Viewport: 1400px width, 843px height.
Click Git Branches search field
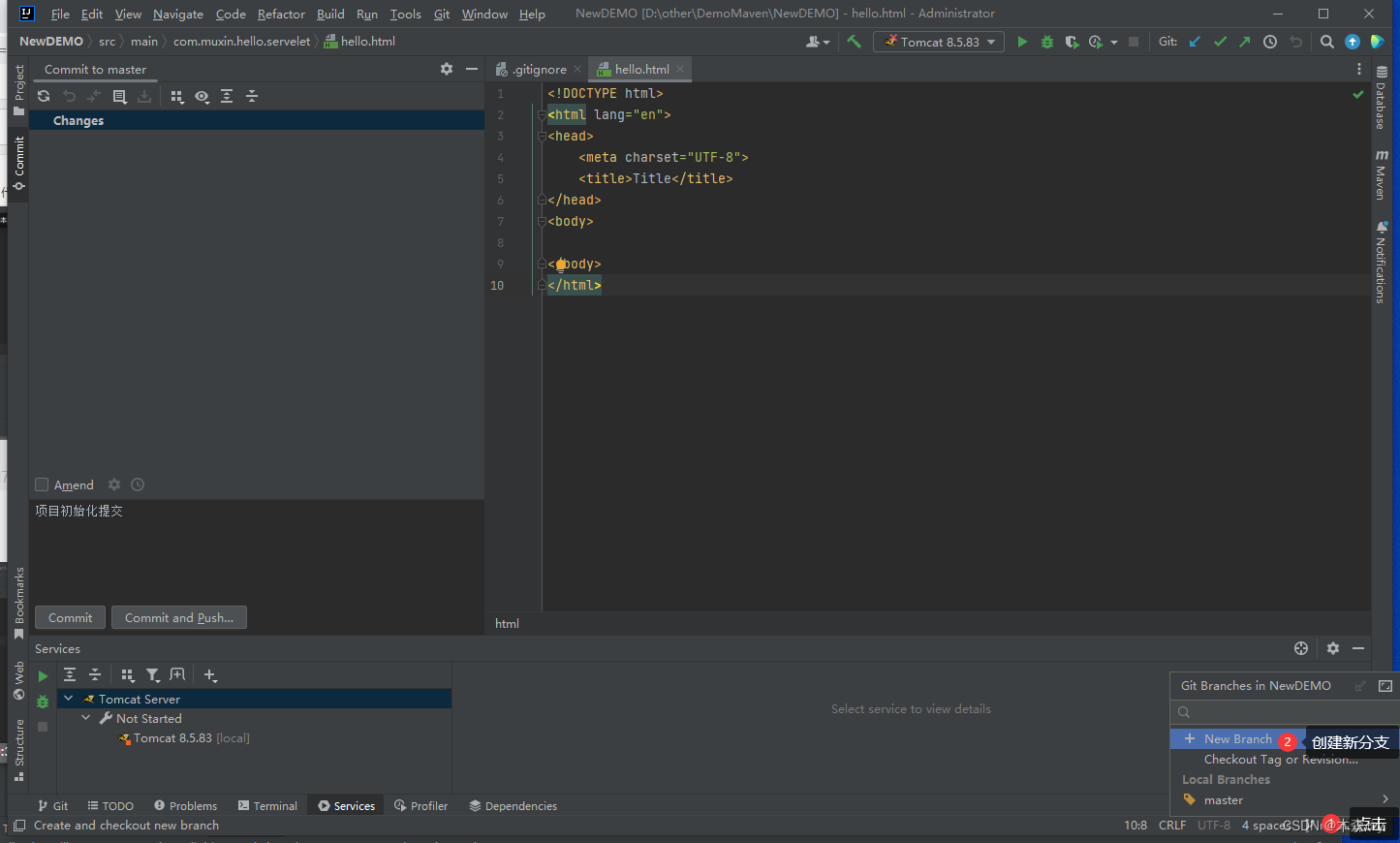[1285, 712]
